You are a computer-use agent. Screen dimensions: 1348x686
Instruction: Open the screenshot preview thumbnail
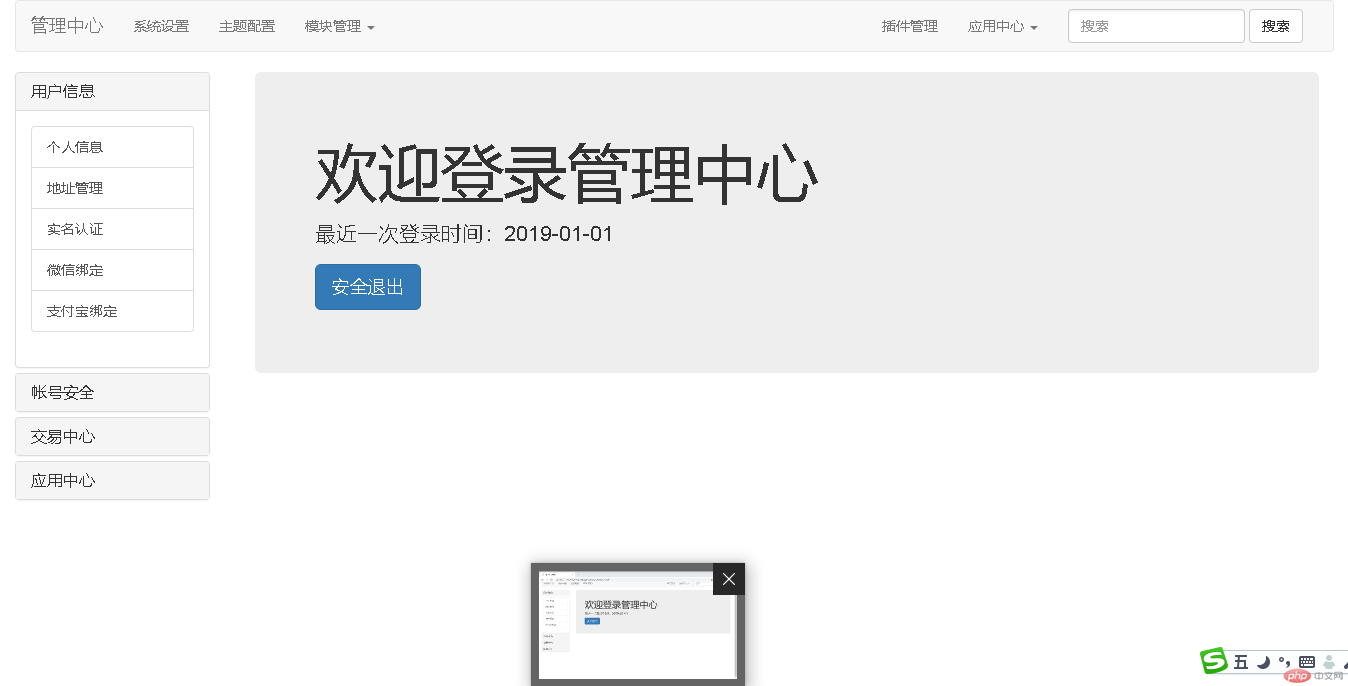coord(637,625)
